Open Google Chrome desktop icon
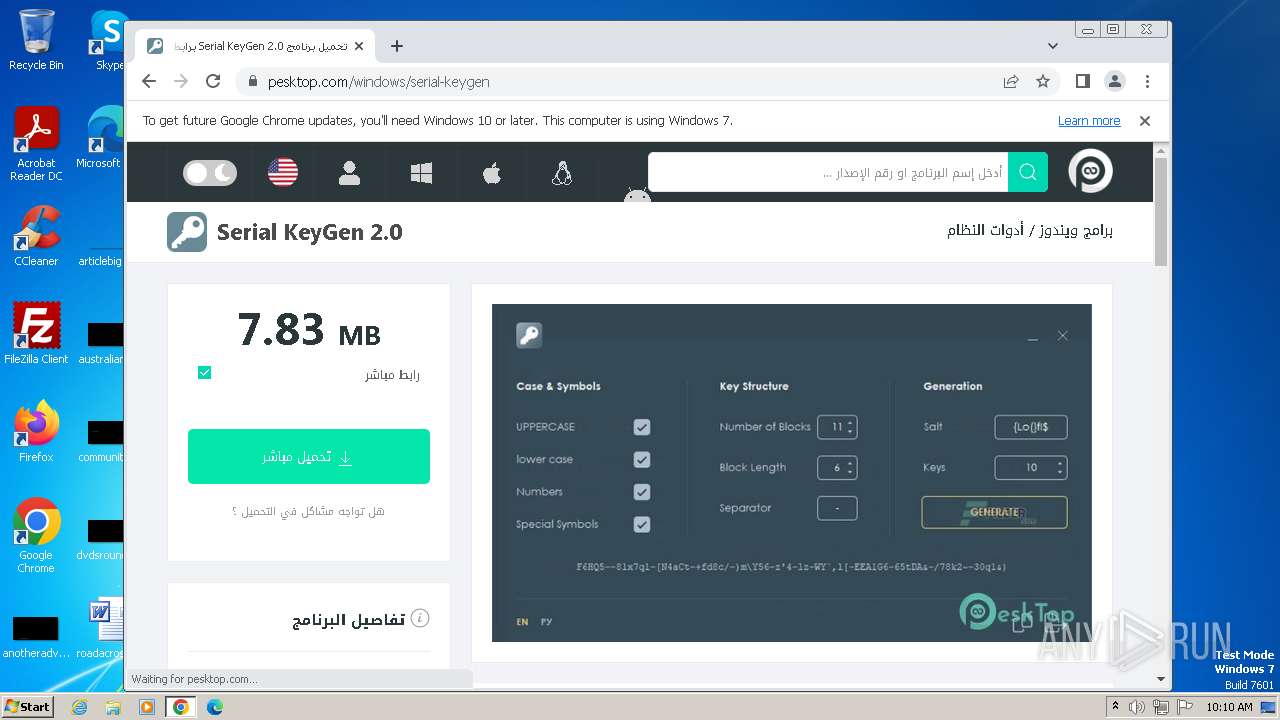 click(x=36, y=536)
